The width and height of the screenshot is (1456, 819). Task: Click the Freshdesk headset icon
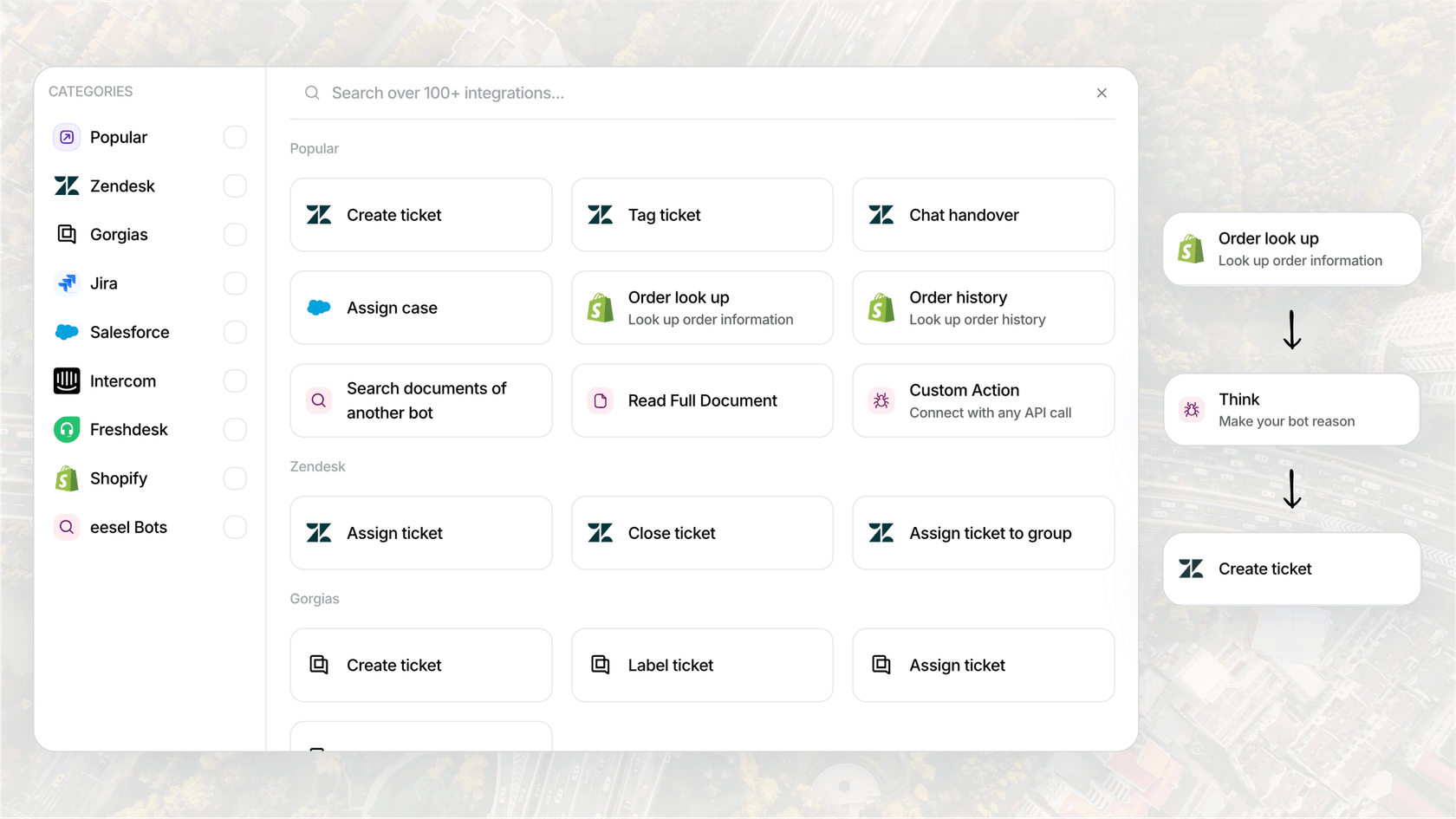pos(67,430)
